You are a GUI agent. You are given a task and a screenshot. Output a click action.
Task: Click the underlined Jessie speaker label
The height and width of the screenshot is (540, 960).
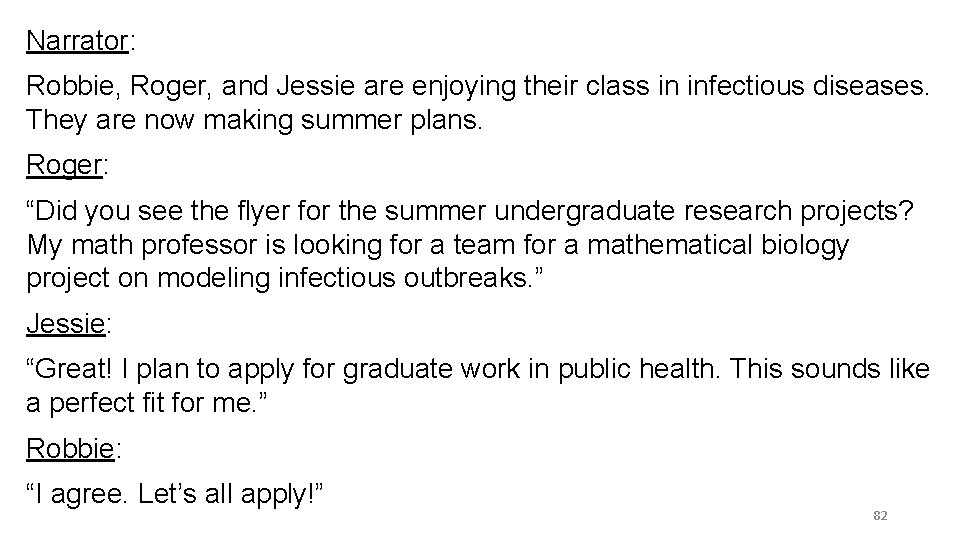66,324
